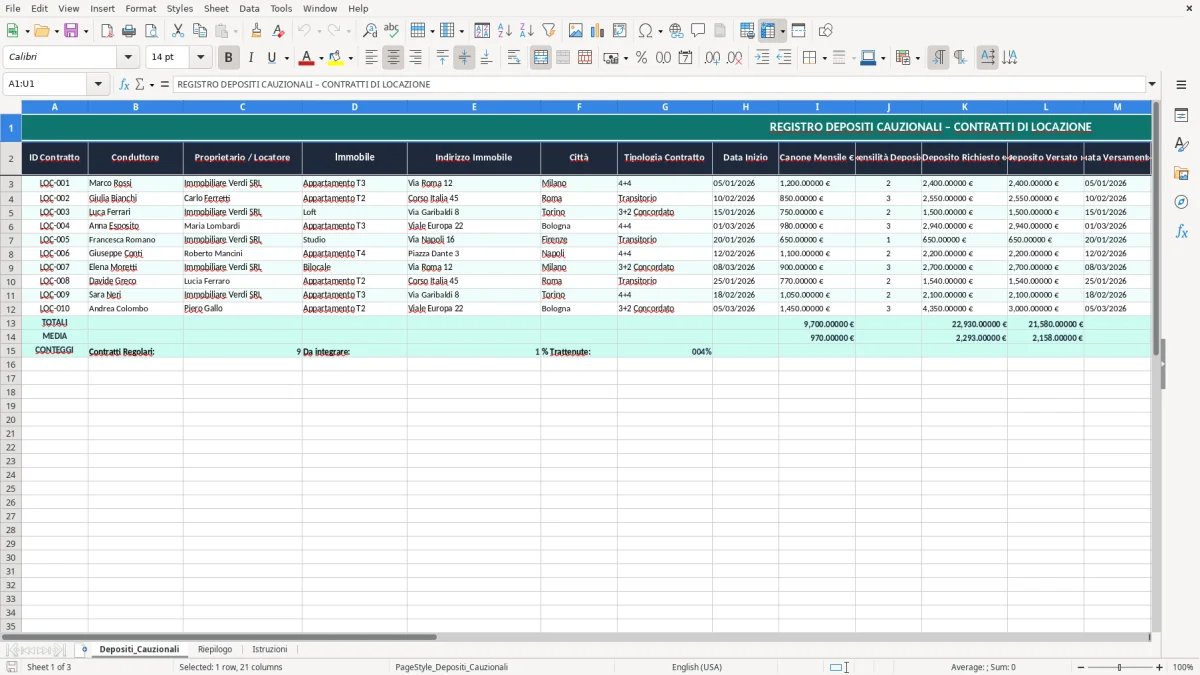
Task: Toggle Align Left button
Action: point(371,58)
